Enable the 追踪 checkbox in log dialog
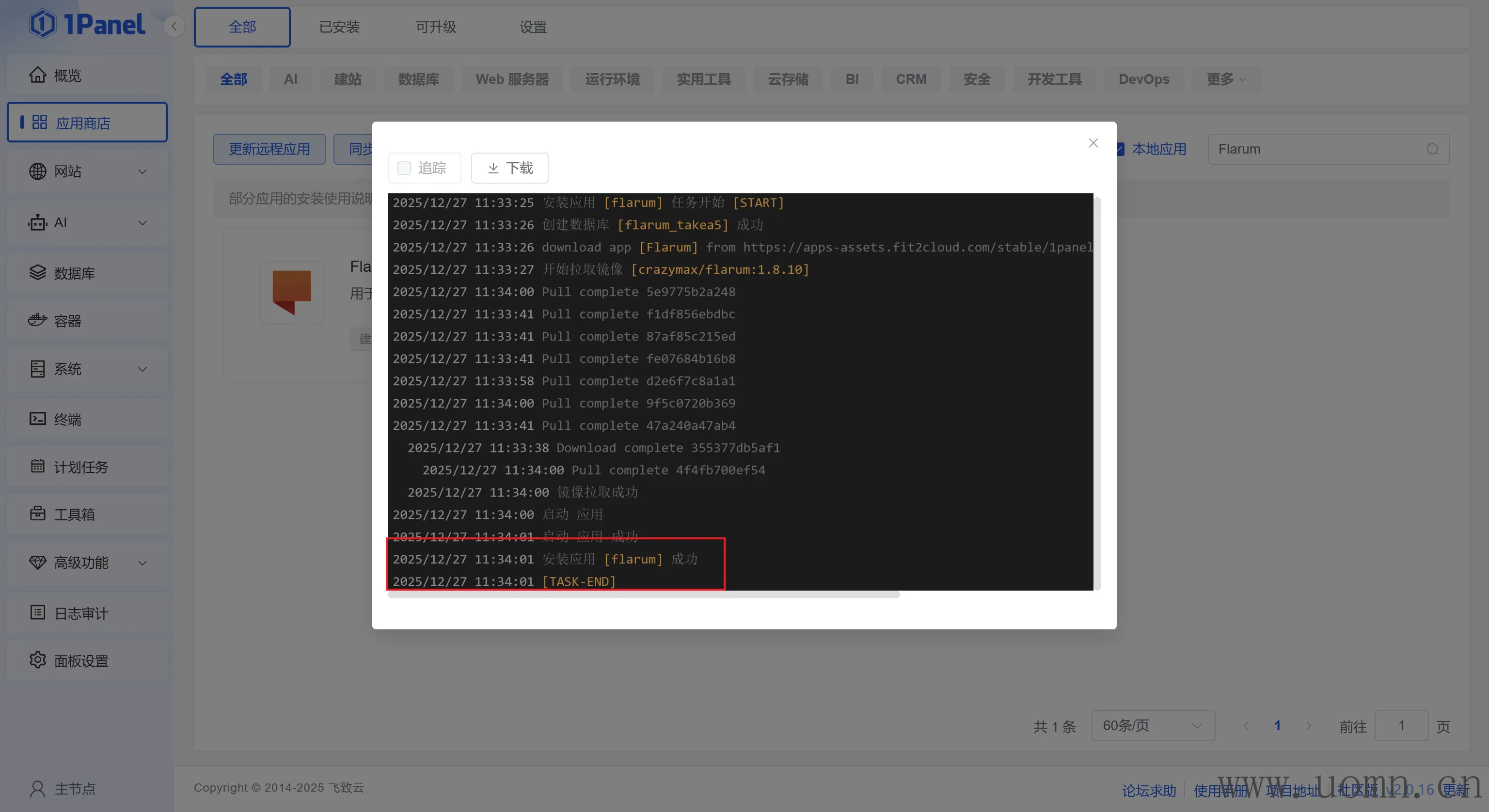 tap(404, 168)
